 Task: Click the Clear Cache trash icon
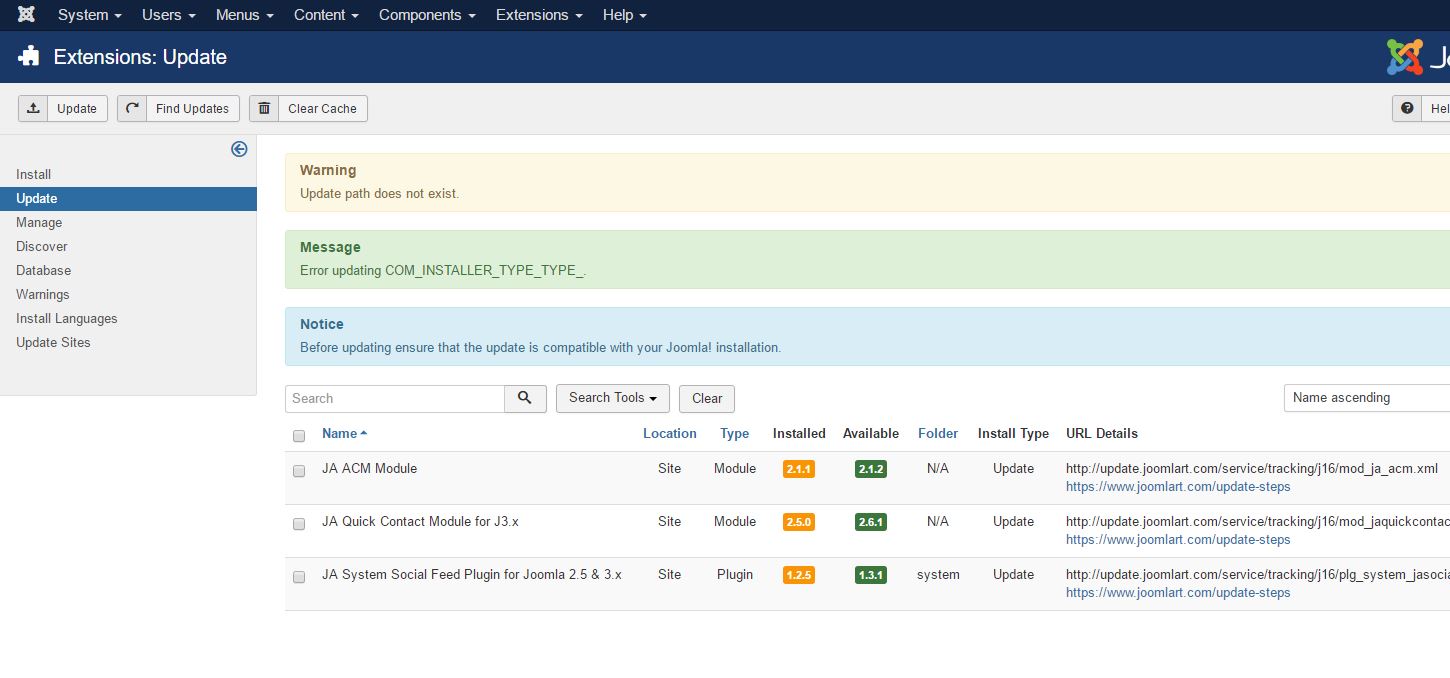(x=264, y=109)
